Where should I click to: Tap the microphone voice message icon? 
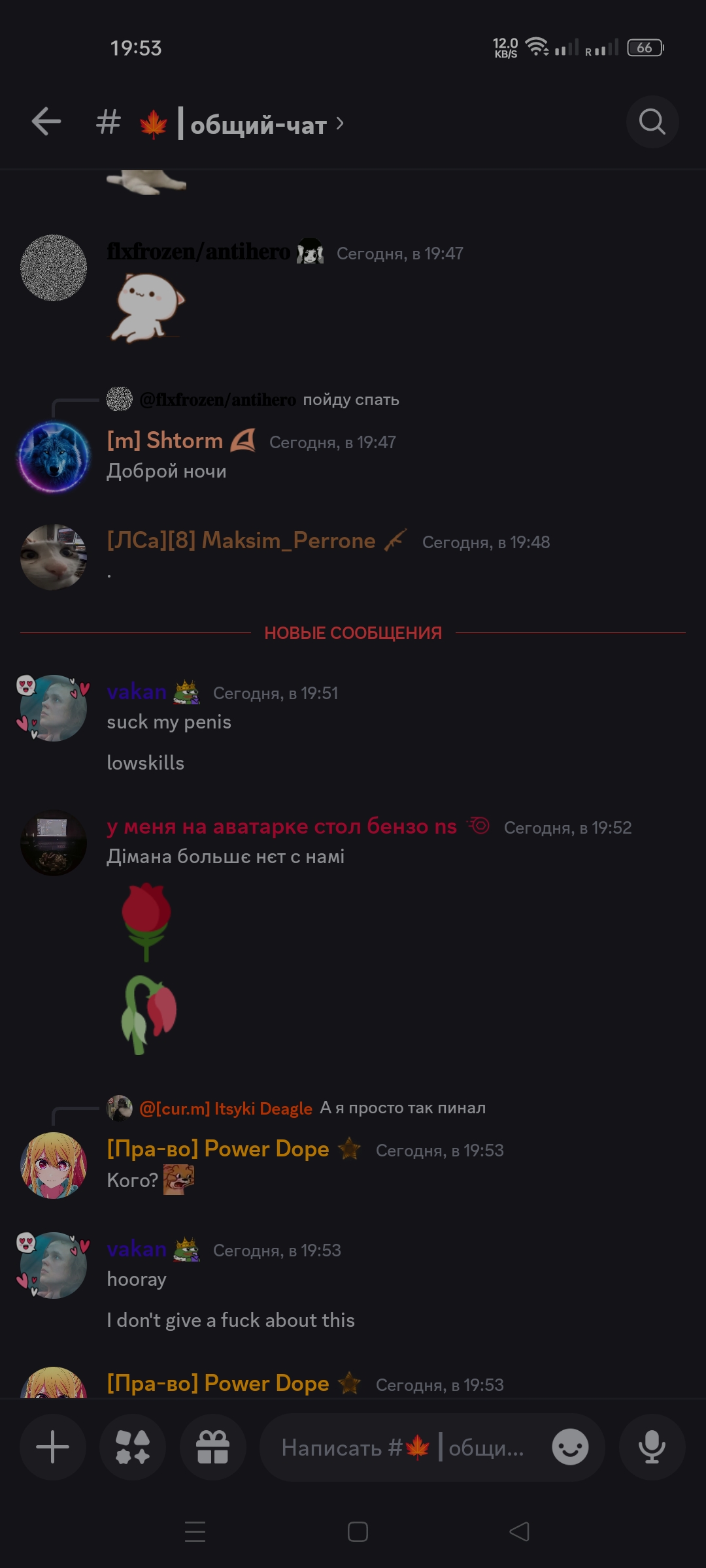(652, 1447)
